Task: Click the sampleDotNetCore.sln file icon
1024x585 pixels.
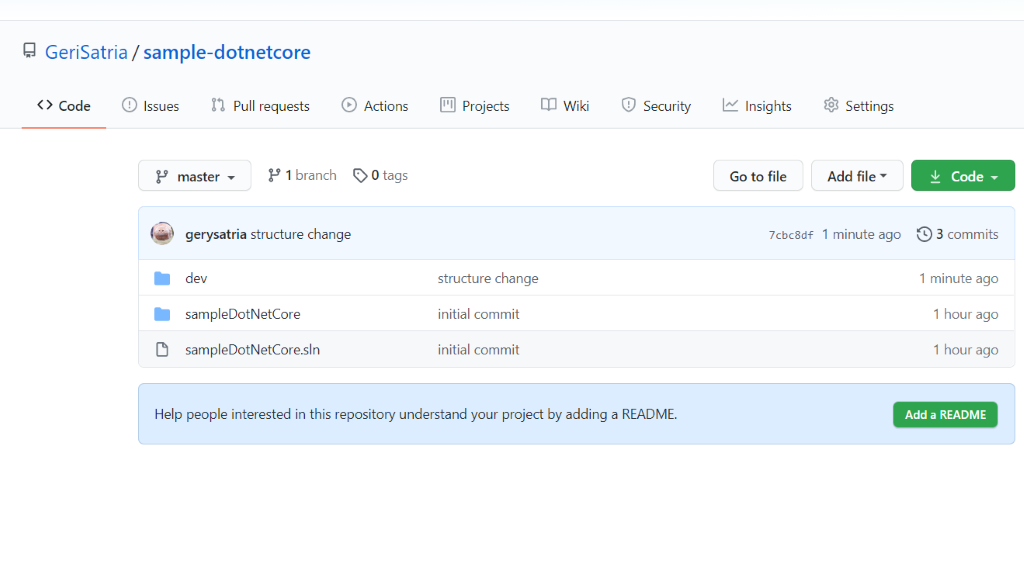Action: [162, 350]
